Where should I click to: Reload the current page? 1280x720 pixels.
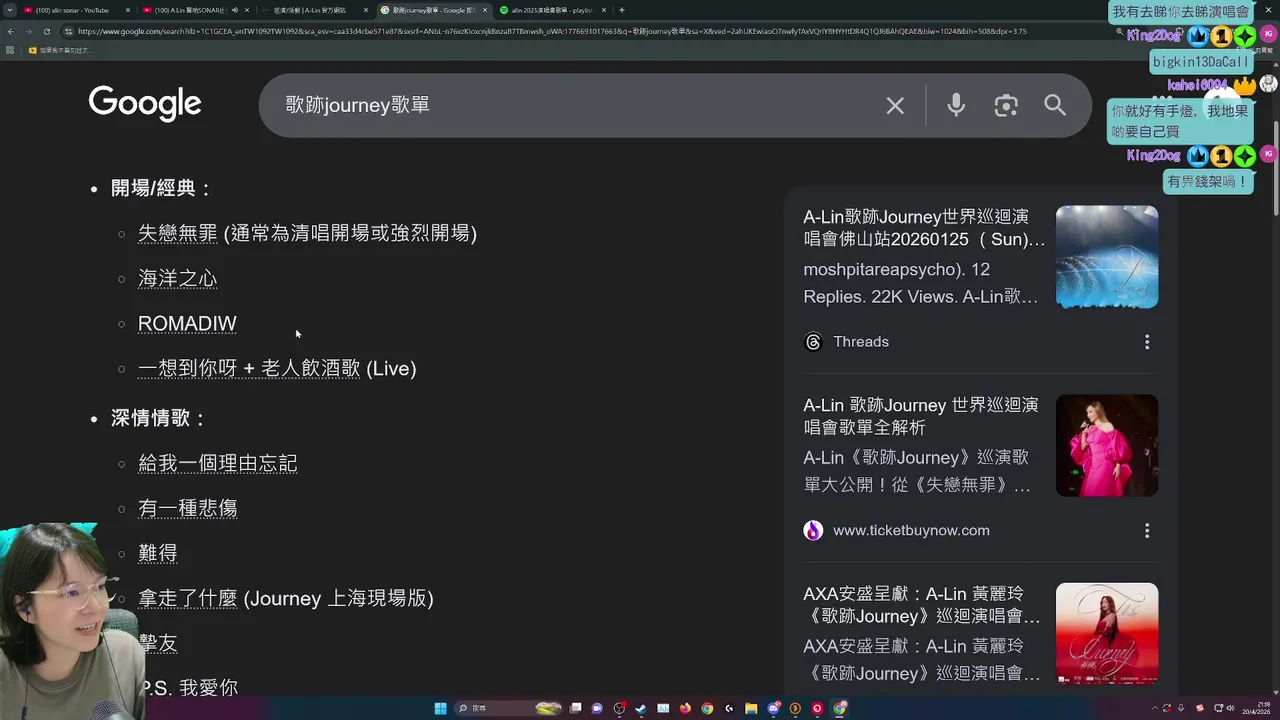pos(46,31)
